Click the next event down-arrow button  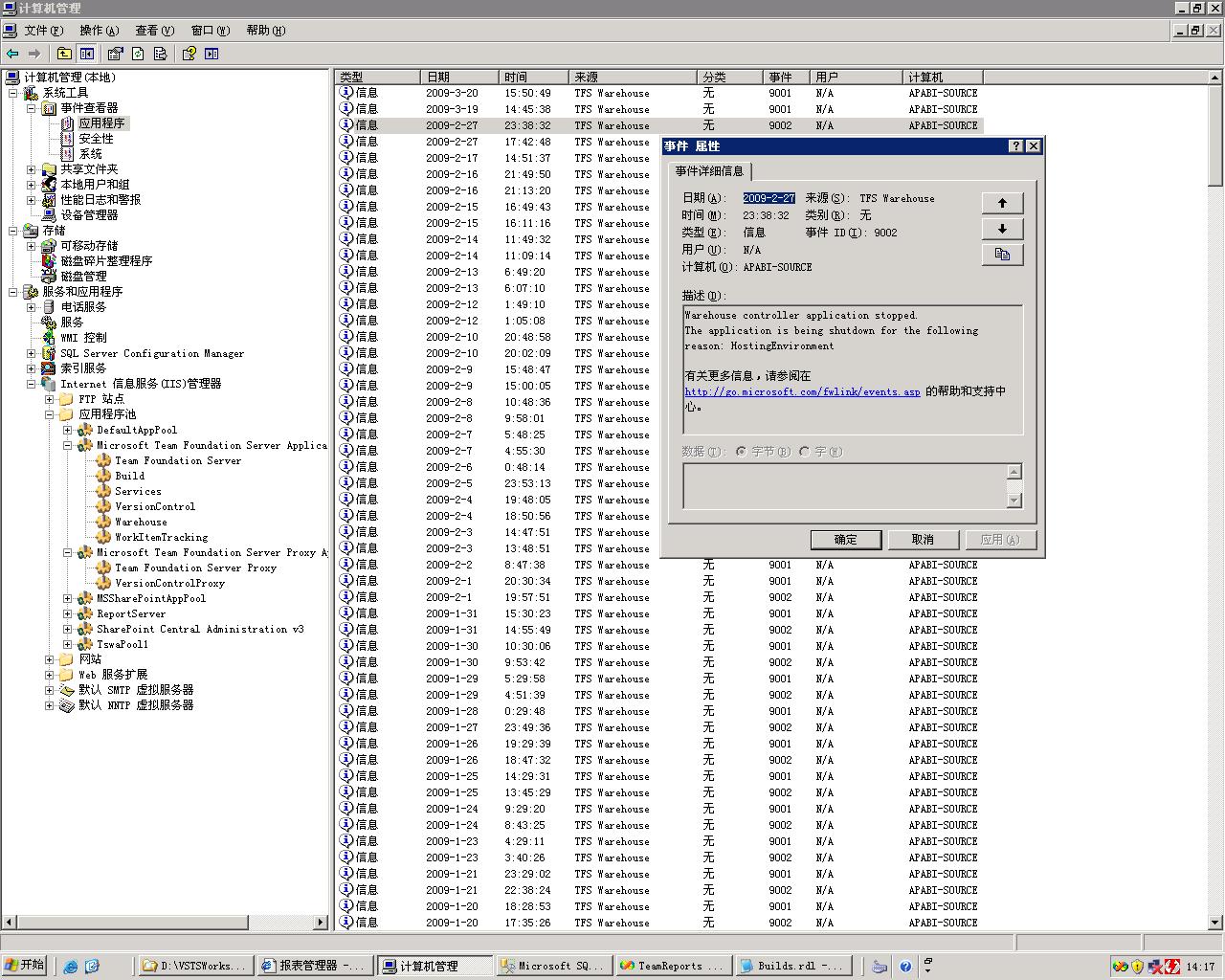1002,229
